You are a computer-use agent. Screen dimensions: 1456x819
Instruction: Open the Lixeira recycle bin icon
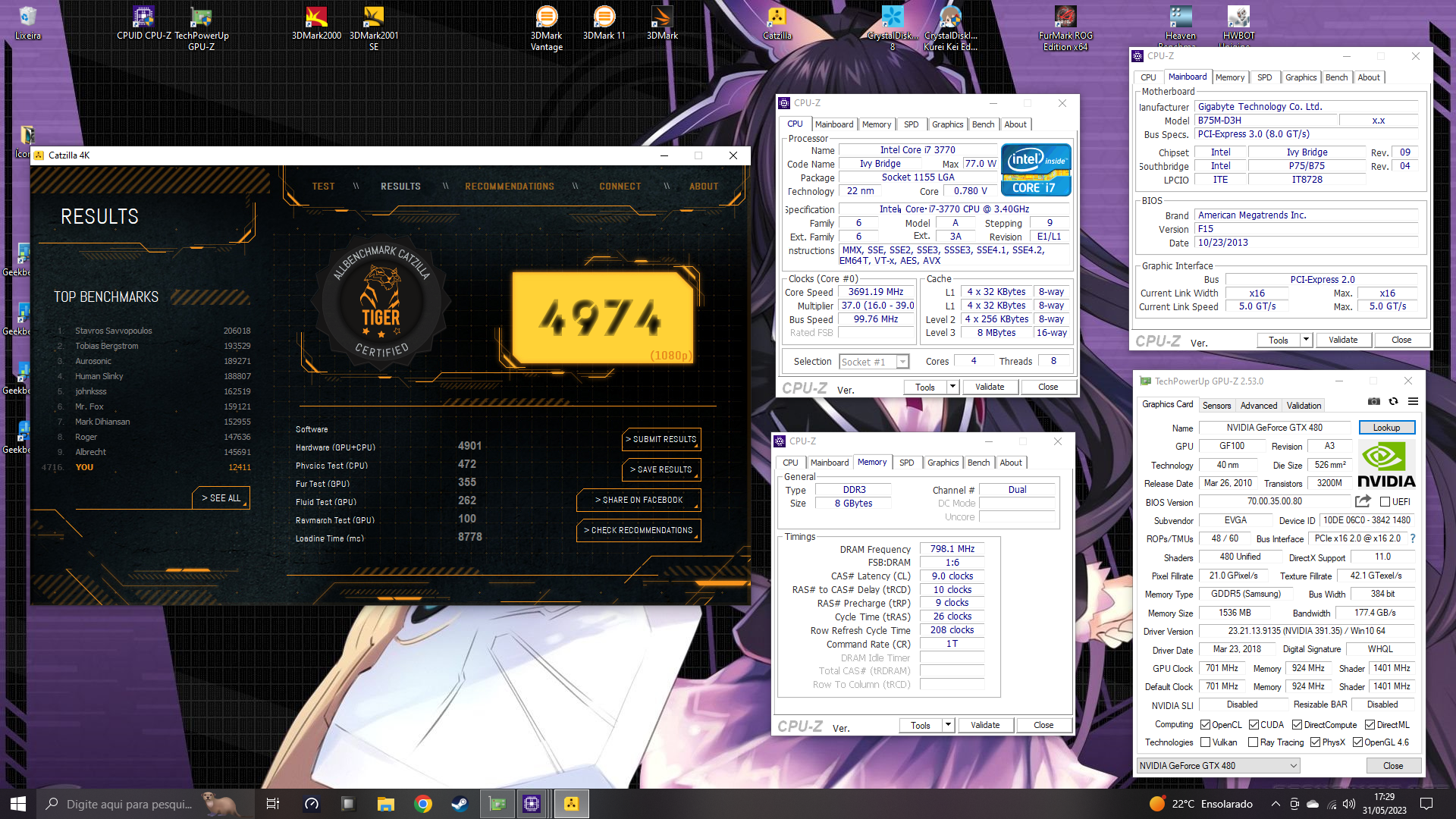tap(28, 24)
